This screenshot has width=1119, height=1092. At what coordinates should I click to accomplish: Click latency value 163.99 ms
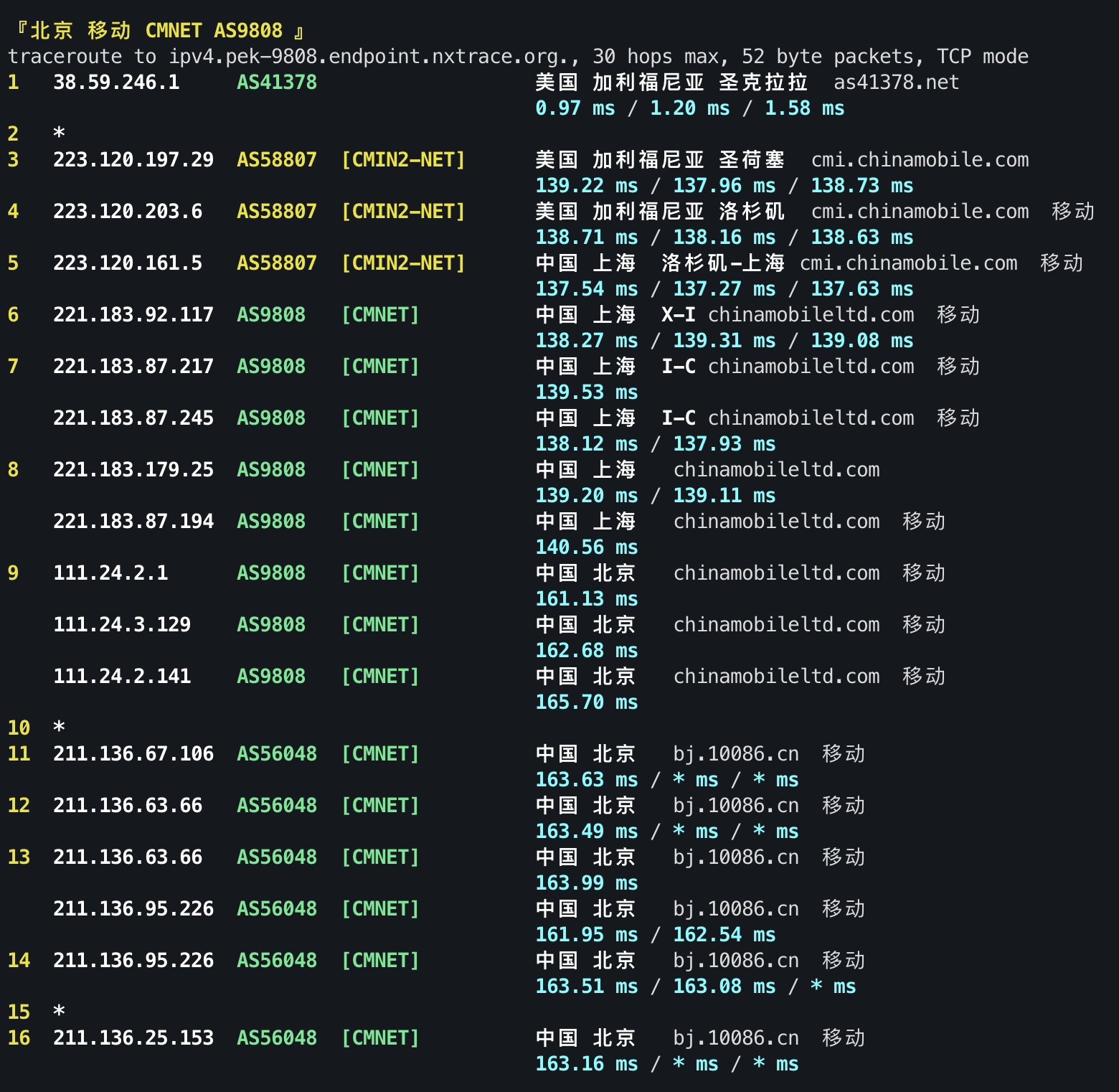(x=587, y=883)
